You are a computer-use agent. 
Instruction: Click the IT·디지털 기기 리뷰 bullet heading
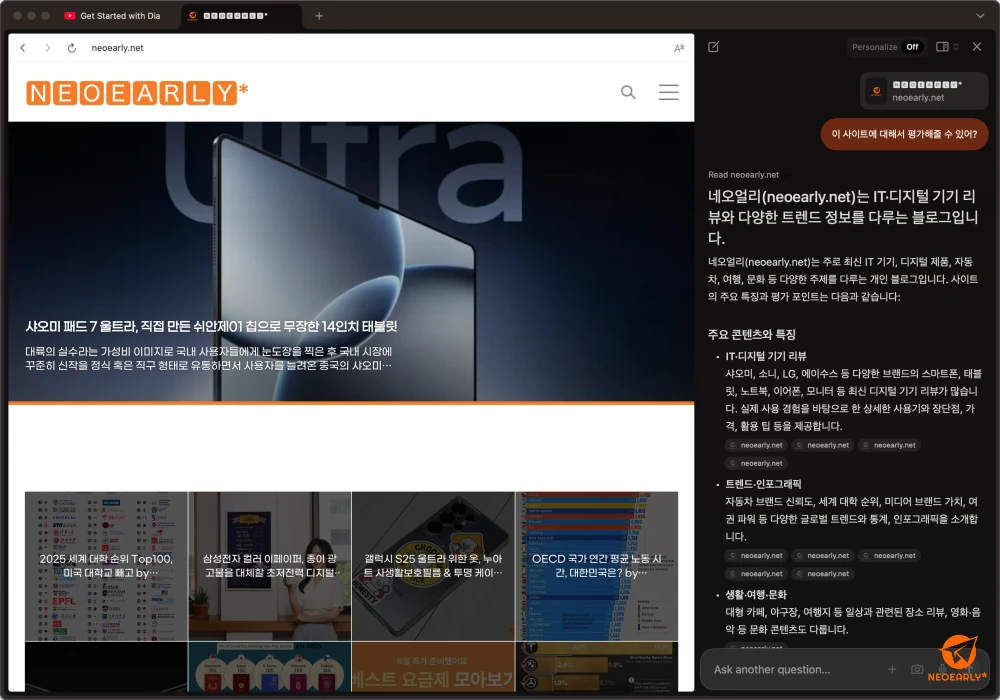click(x=765, y=356)
